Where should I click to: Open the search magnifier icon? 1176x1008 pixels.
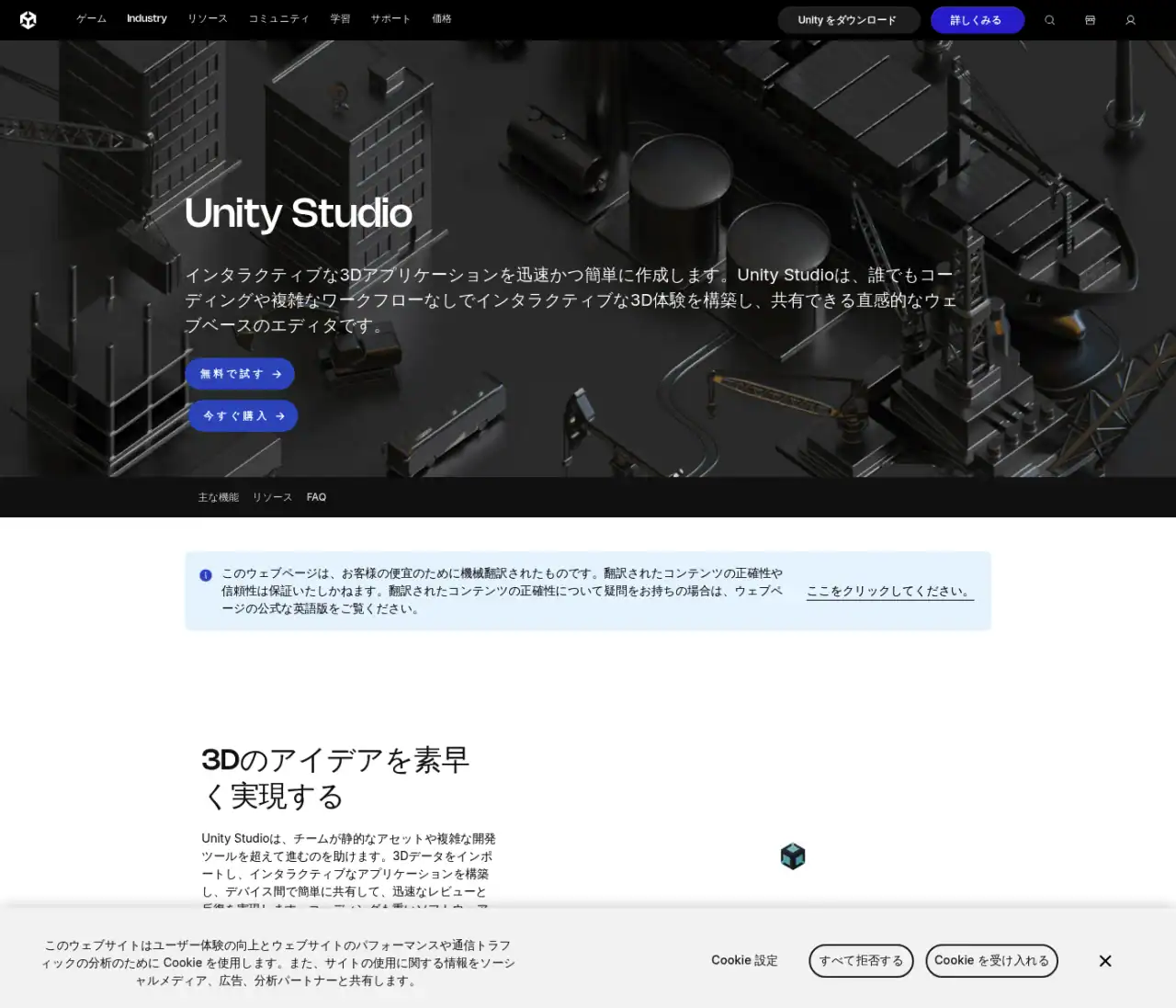[x=1049, y=20]
